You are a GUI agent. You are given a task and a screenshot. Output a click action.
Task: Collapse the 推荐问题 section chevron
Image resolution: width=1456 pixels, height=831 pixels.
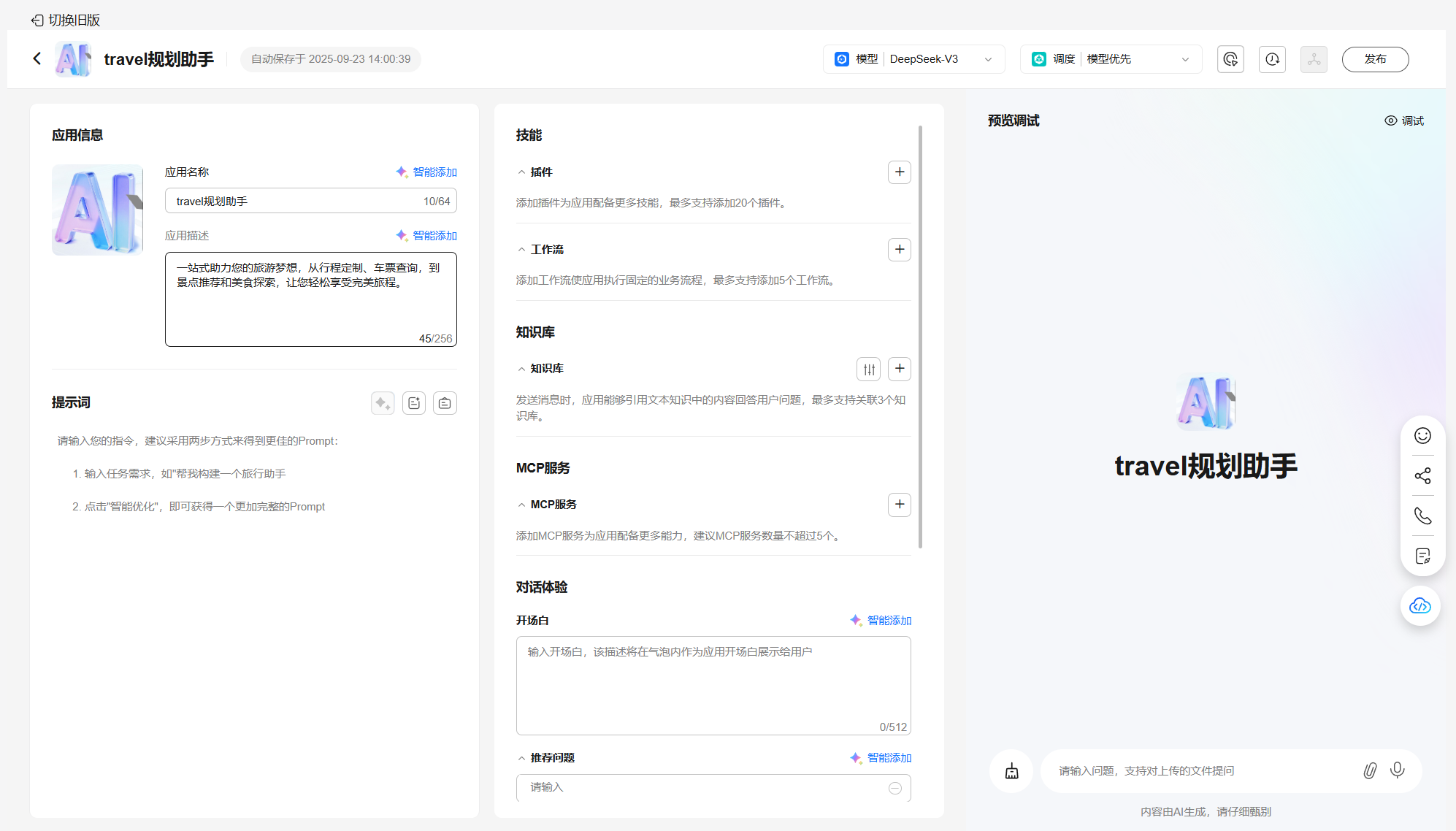coord(521,758)
